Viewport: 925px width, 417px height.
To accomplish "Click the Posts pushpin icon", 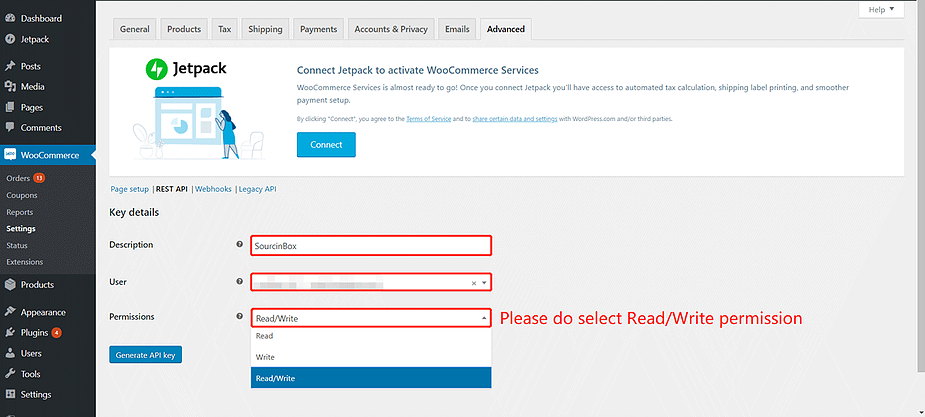I will point(9,66).
